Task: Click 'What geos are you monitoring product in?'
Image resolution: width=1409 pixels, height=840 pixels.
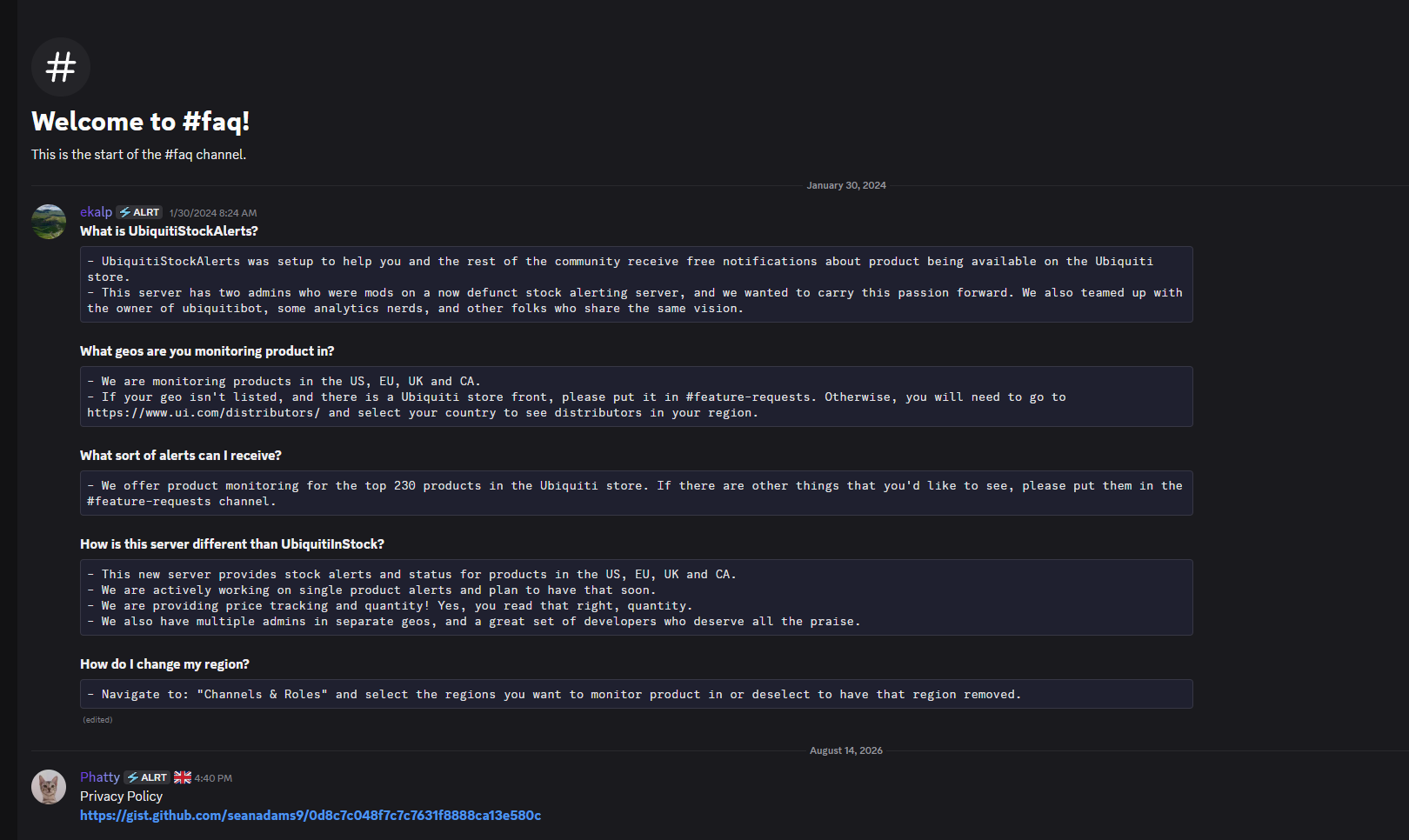Action: [x=207, y=351]
